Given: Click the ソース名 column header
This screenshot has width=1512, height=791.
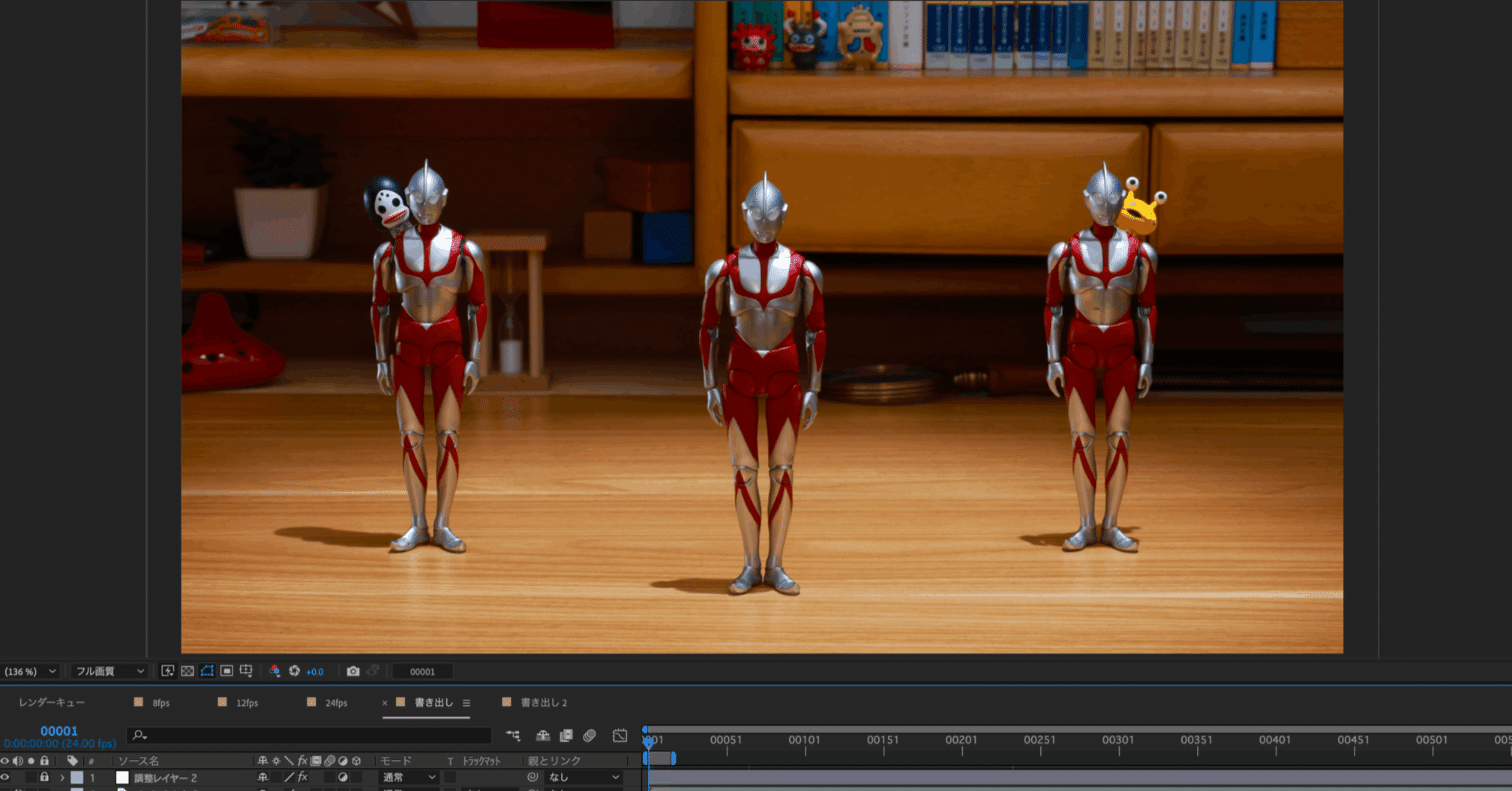Looking at the screenshot, I should [139, 761].
